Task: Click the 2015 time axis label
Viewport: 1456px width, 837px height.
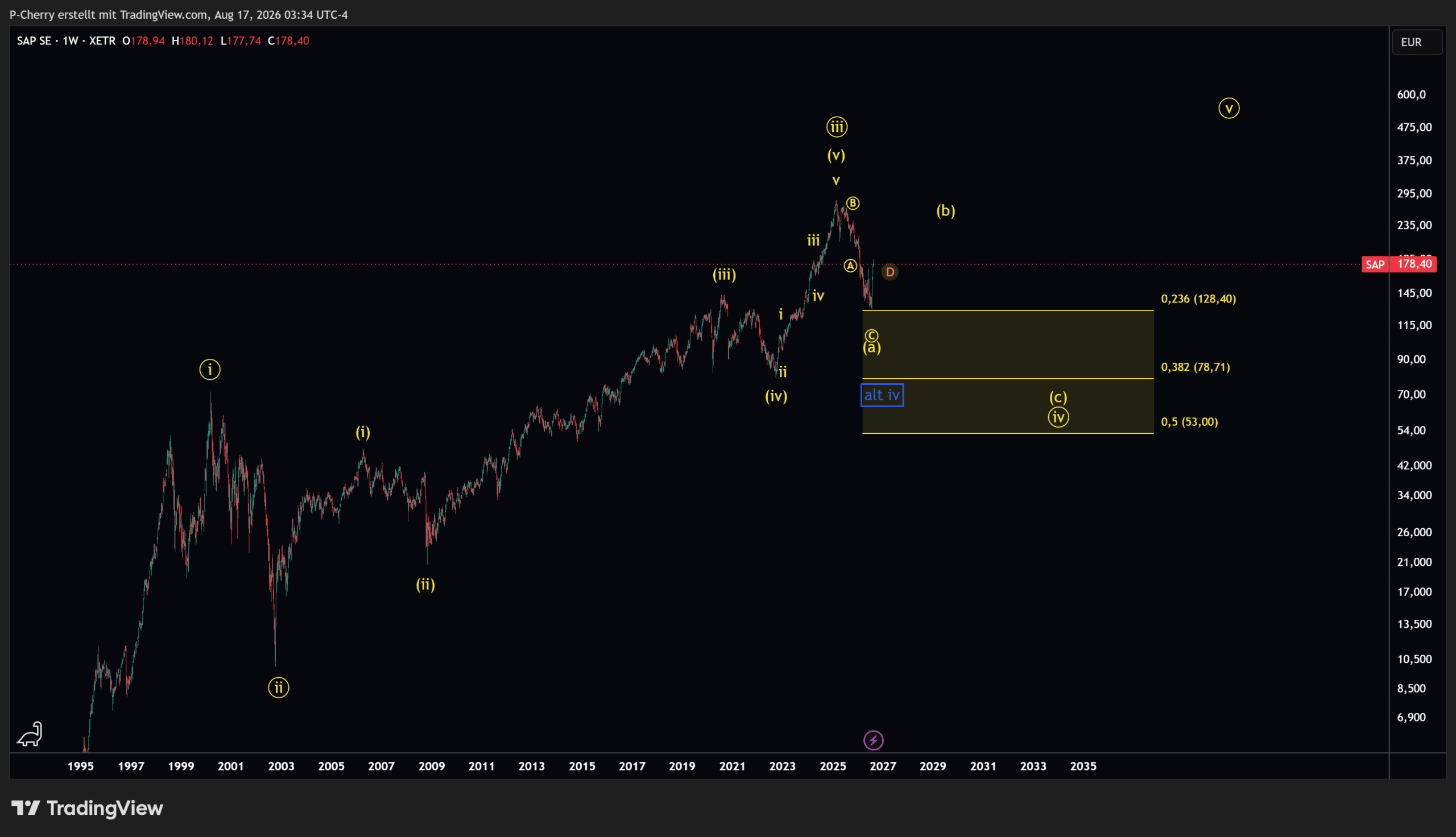Action: [582, 766]
